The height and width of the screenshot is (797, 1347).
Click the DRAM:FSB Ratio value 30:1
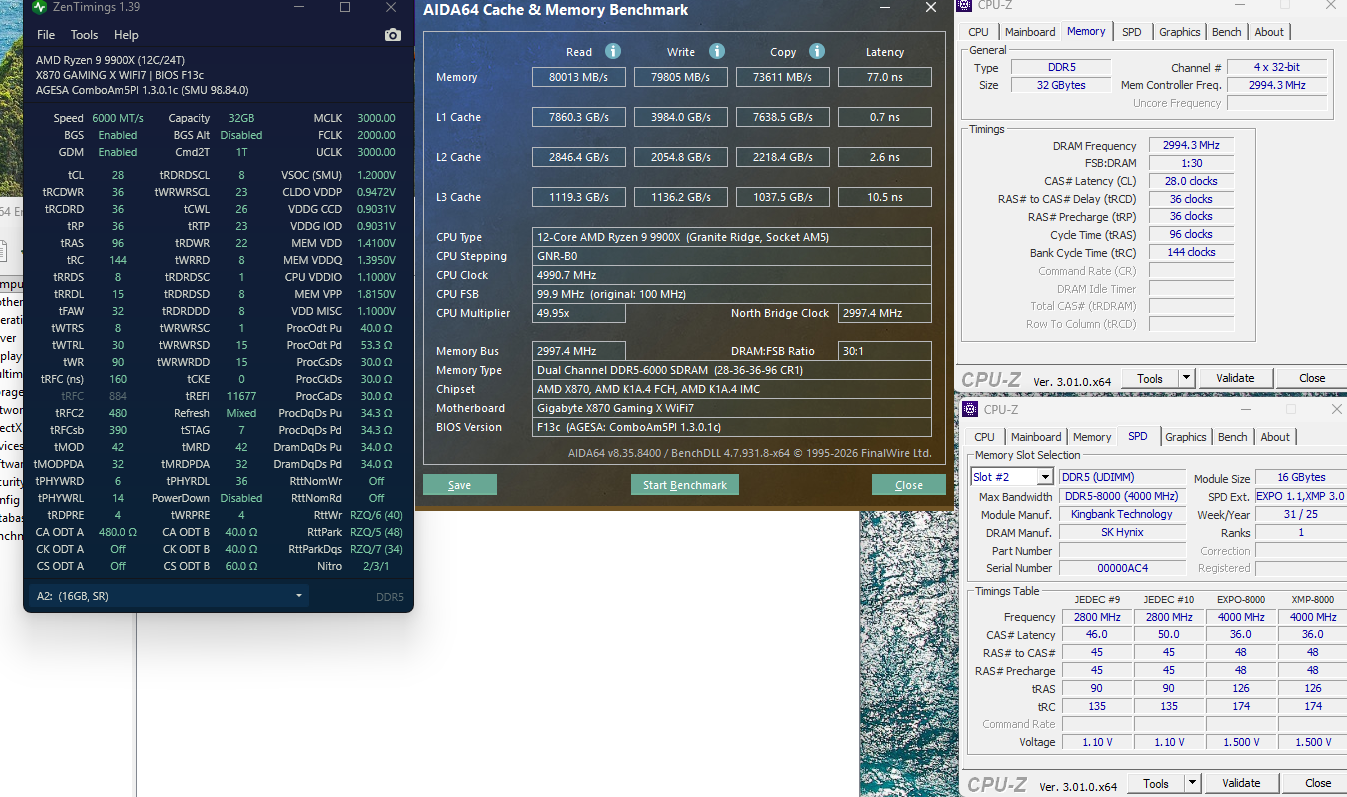885,351
